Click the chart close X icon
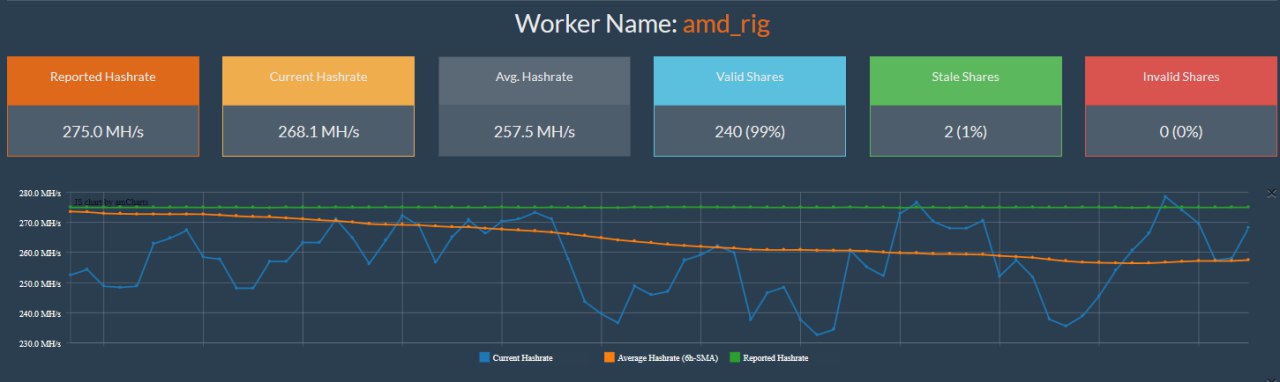The width and height of the screenshot is (1280, 382). click(x=1272, y=192)
